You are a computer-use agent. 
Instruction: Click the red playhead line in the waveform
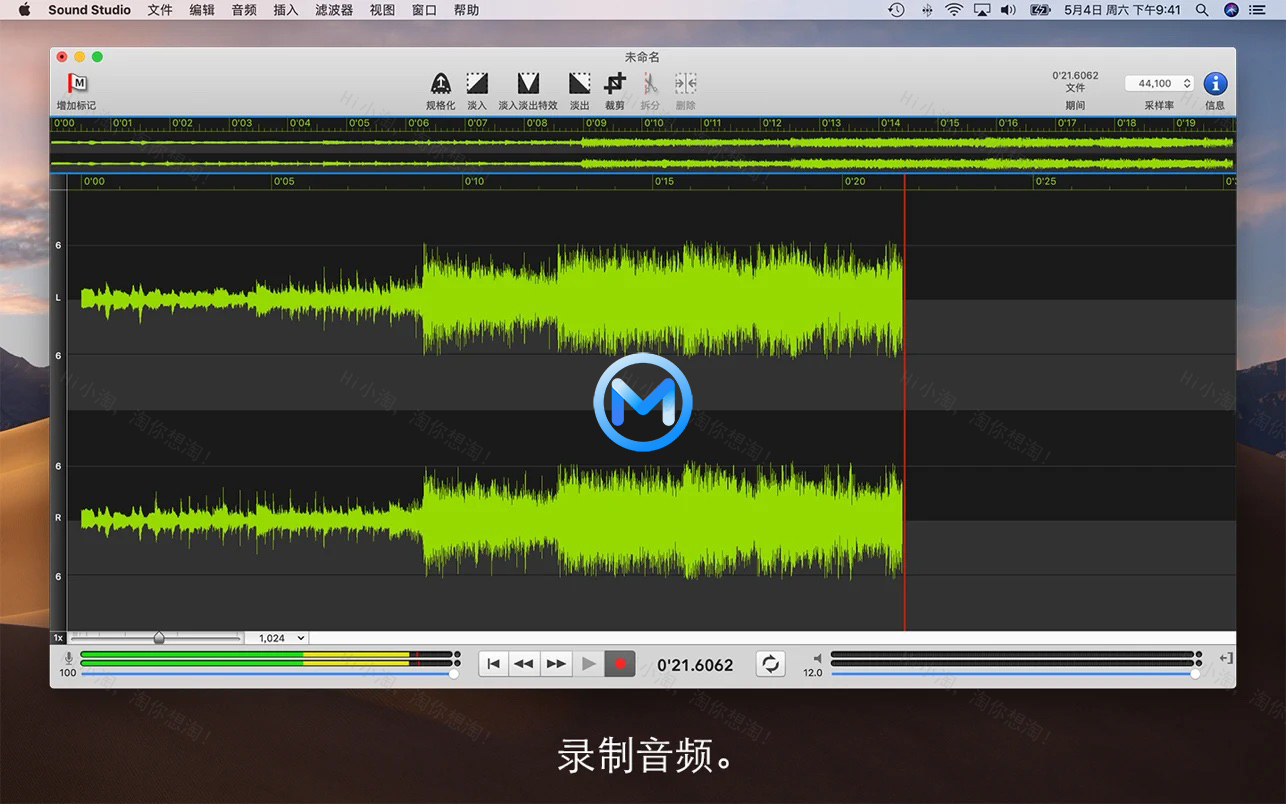[904, 400]
